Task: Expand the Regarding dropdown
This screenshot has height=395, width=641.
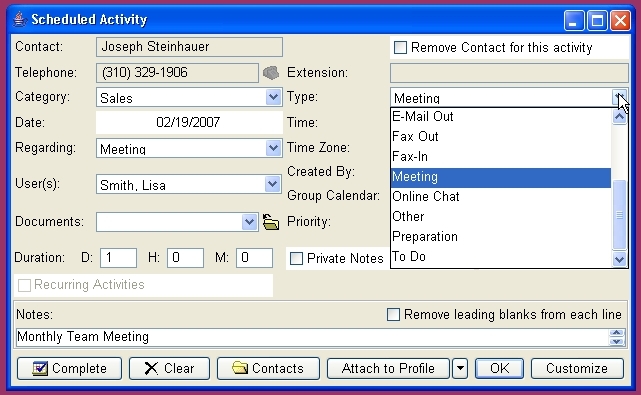Action: click(273, 148)
